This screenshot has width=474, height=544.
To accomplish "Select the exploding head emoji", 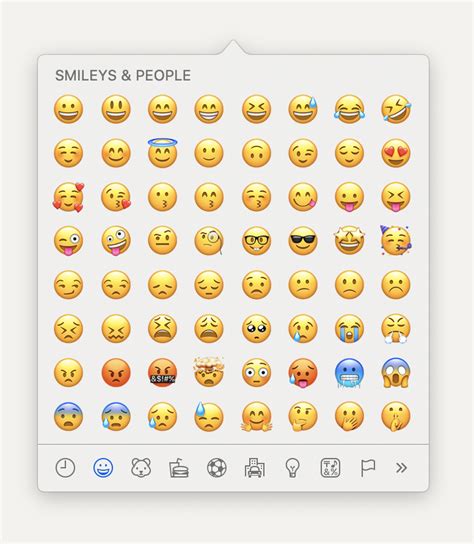I will click(x=209, y=372).
